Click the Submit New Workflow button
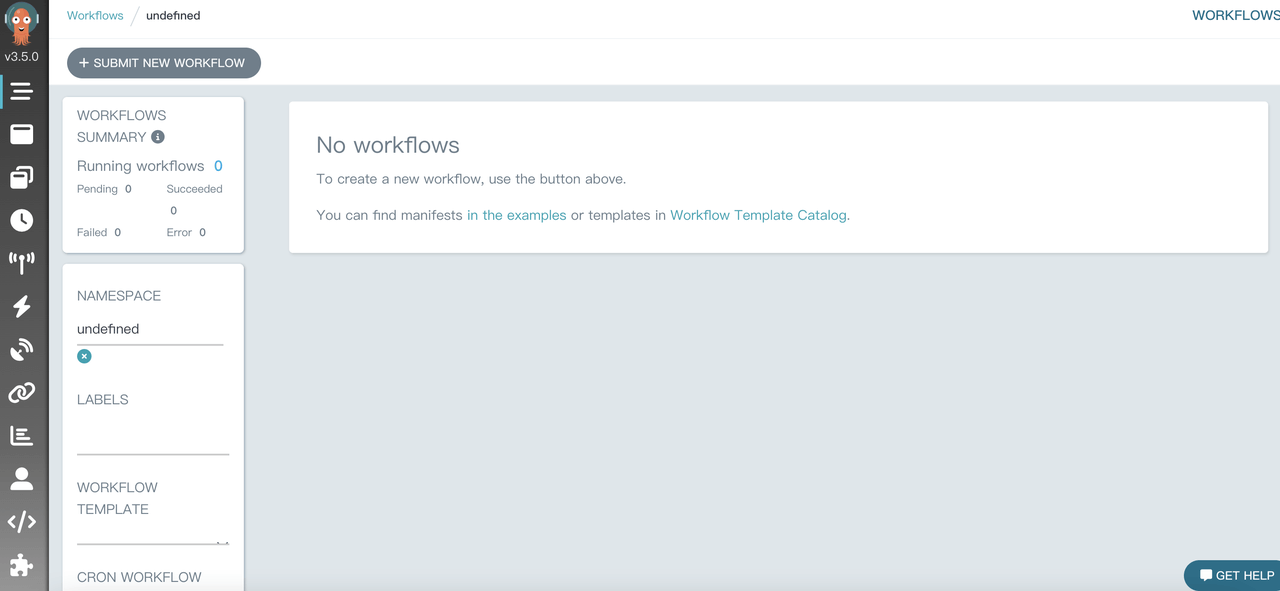The image size is (1280, 591). point(164,63)
